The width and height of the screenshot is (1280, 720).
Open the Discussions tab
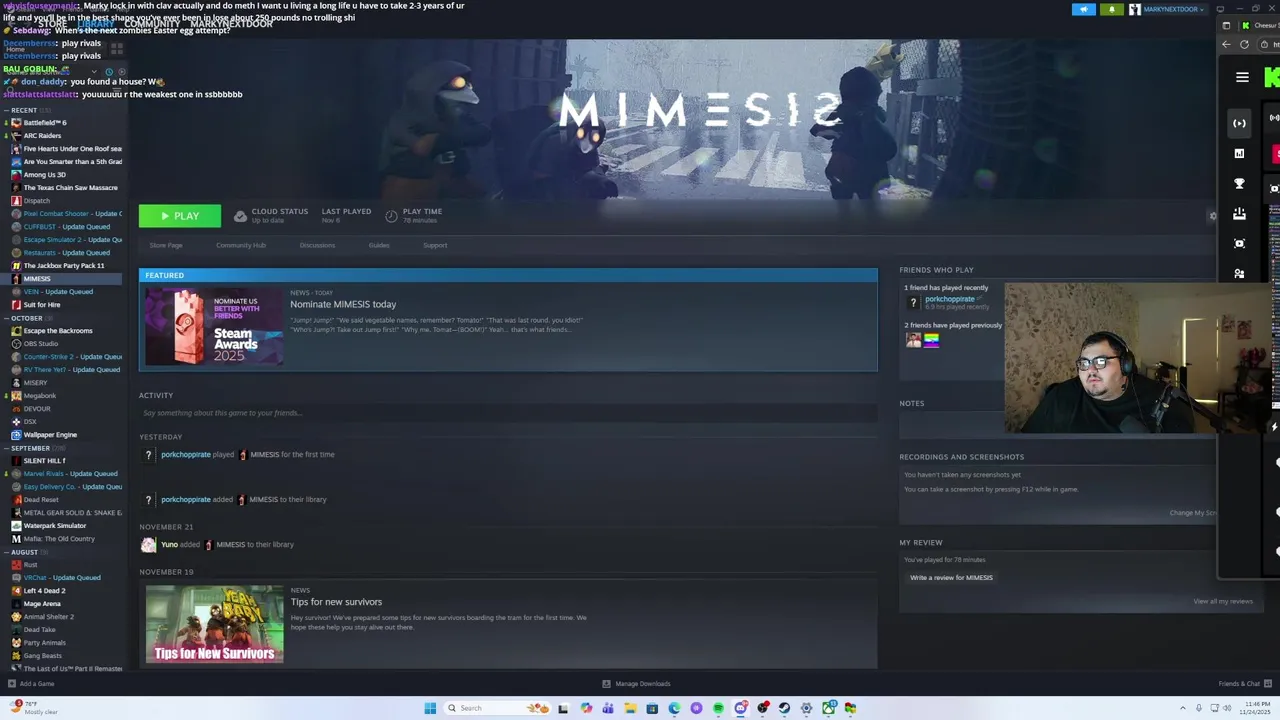click(317, 245)
